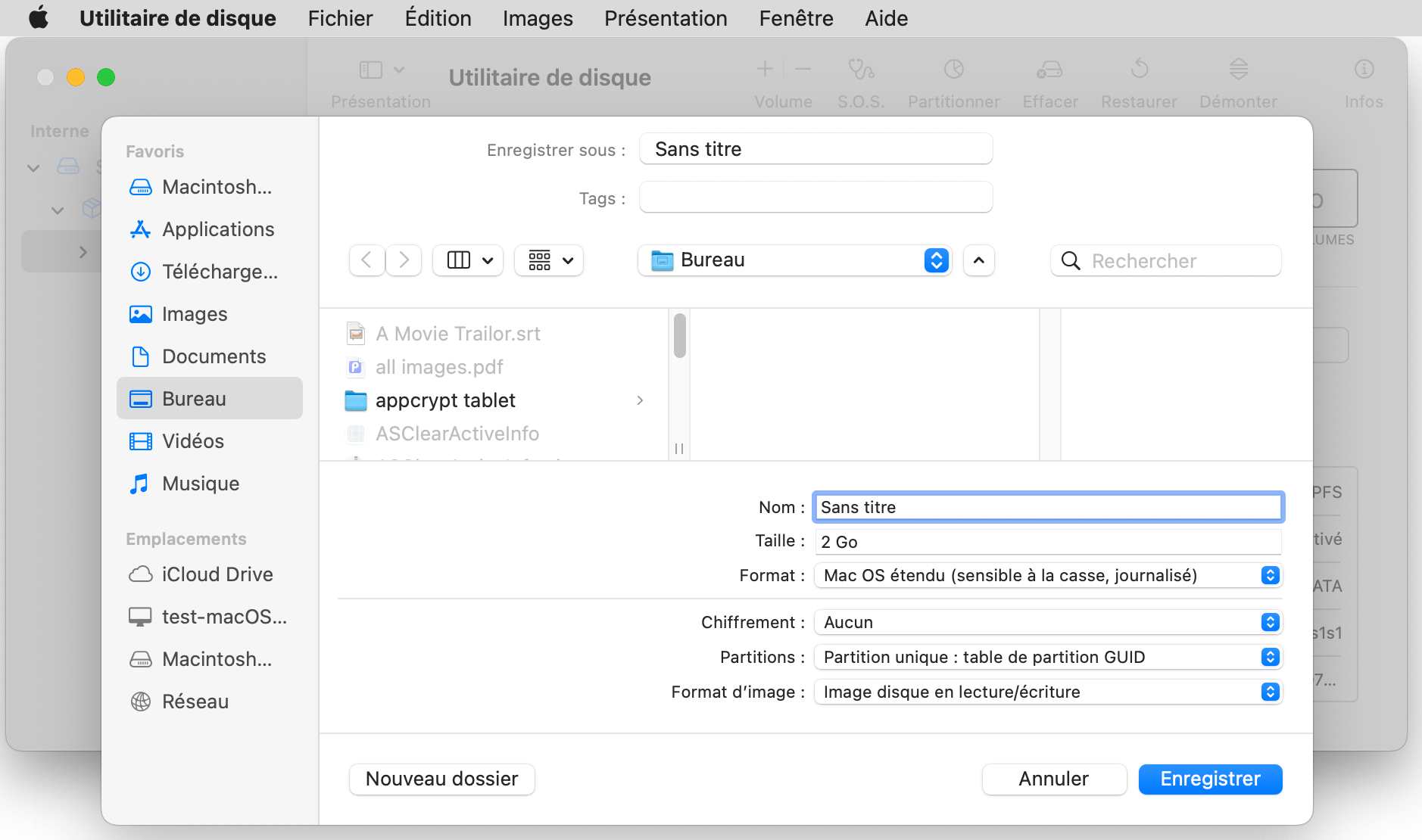Open the Présentation menu
The image size is (1422, 840).
click(666, 17)
